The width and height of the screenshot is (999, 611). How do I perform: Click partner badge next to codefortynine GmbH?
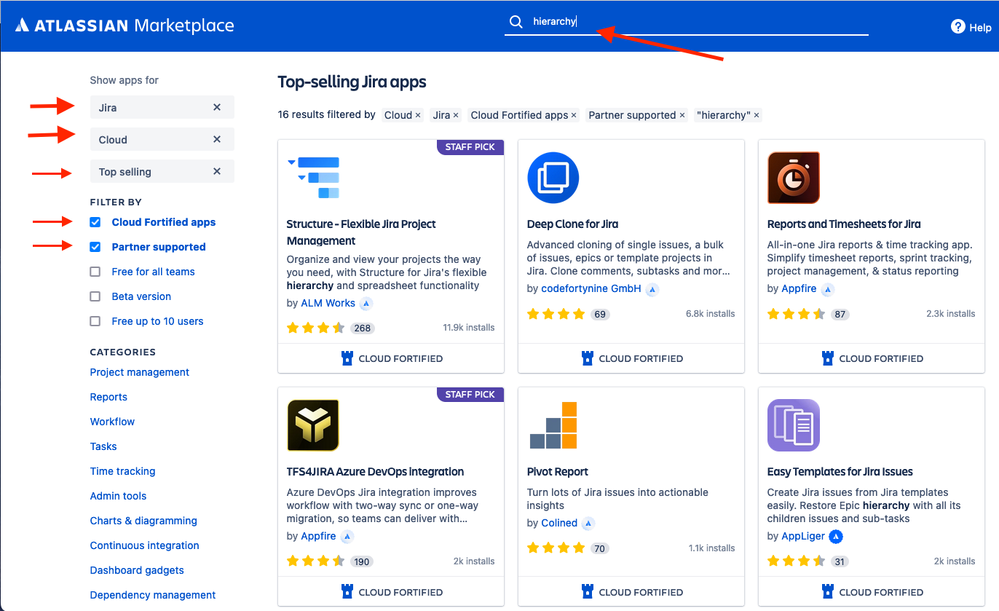click(652, 290)
